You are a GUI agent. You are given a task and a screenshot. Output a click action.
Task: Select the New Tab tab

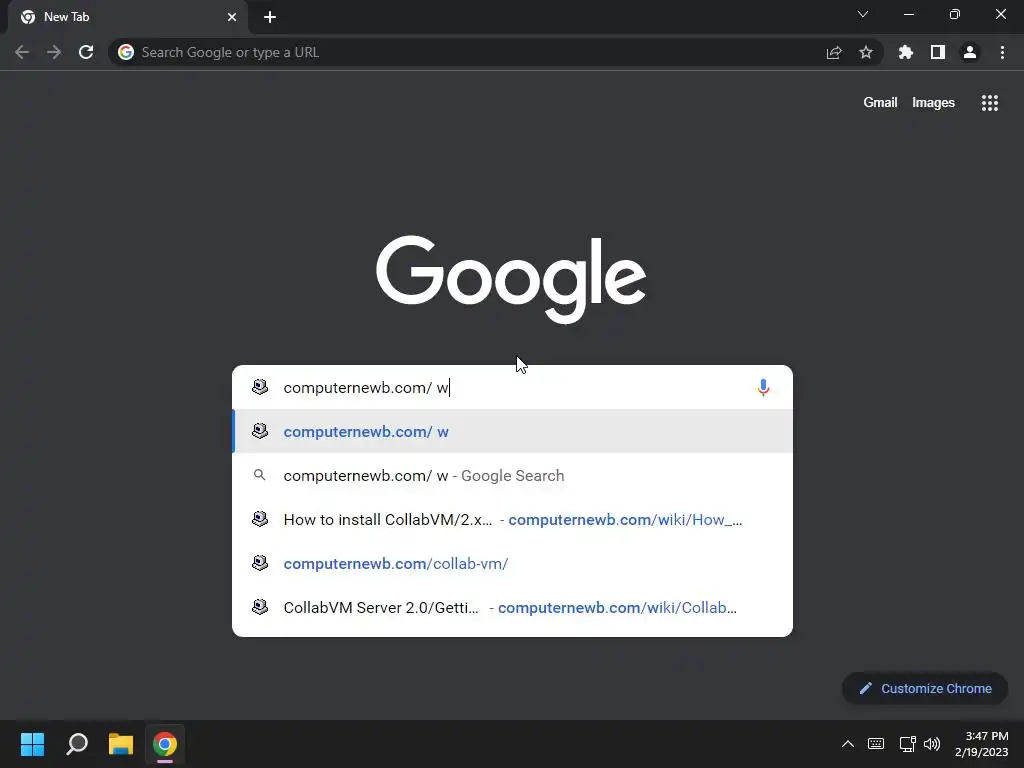[127, 17]
